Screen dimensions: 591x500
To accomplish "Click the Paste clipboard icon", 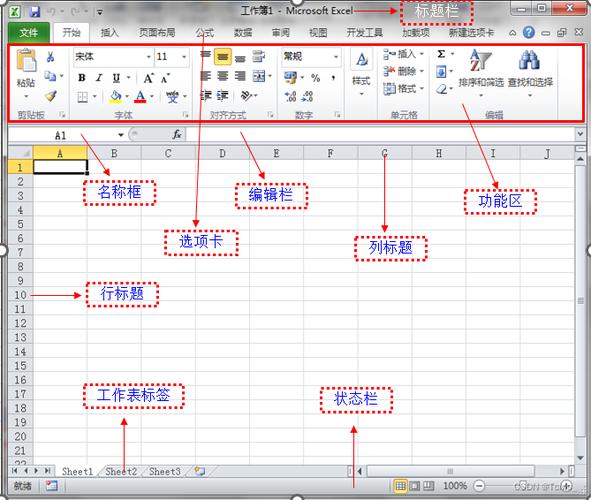I will pyautogui.click(x=26, y=60).
